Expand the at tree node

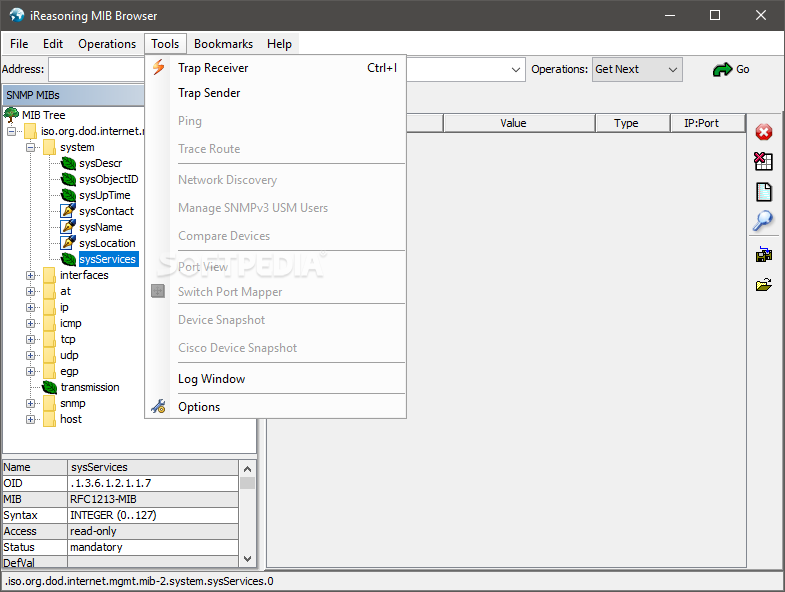(31, 291)
